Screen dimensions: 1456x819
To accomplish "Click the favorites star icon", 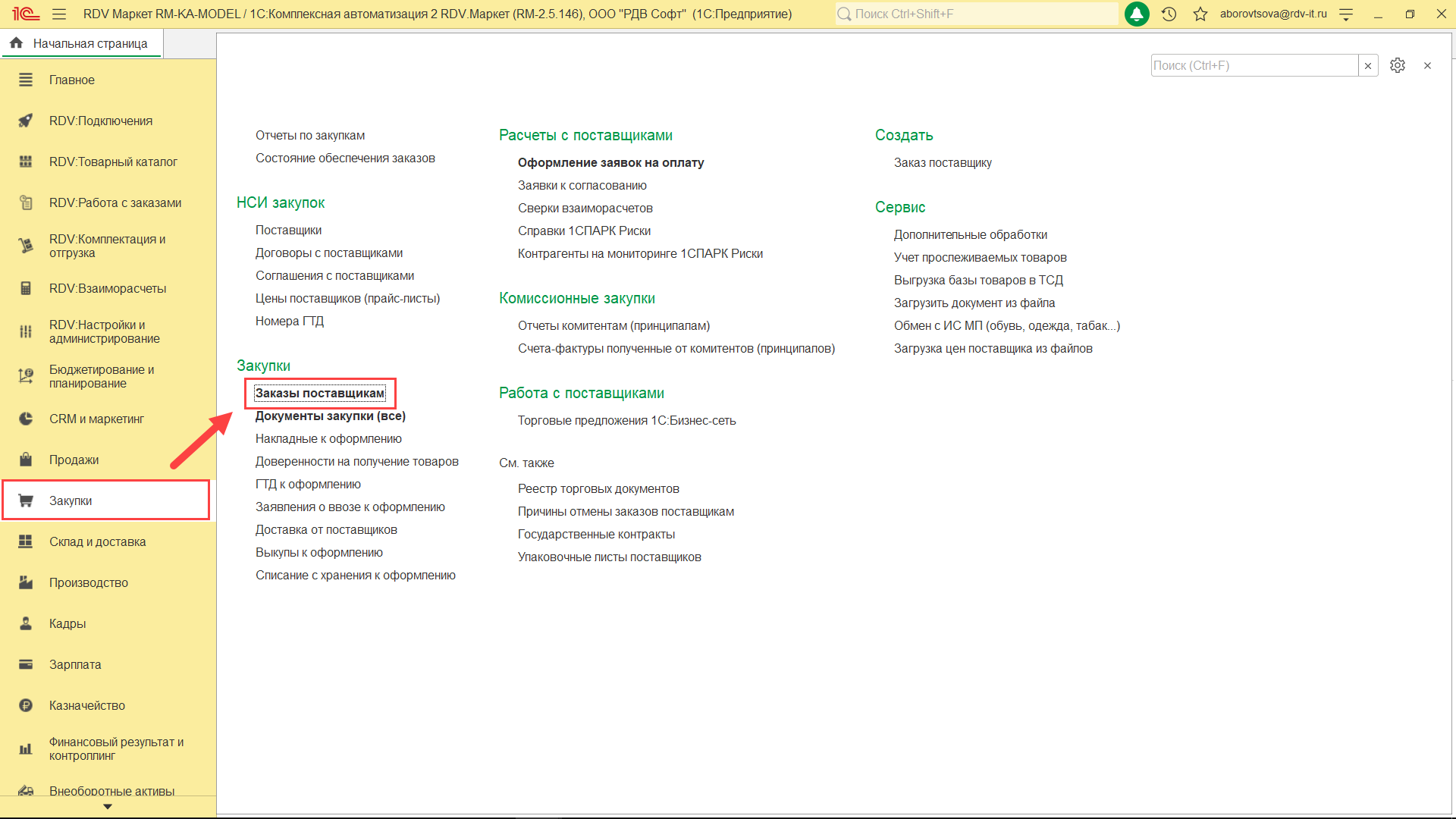I will point(1200,14).
